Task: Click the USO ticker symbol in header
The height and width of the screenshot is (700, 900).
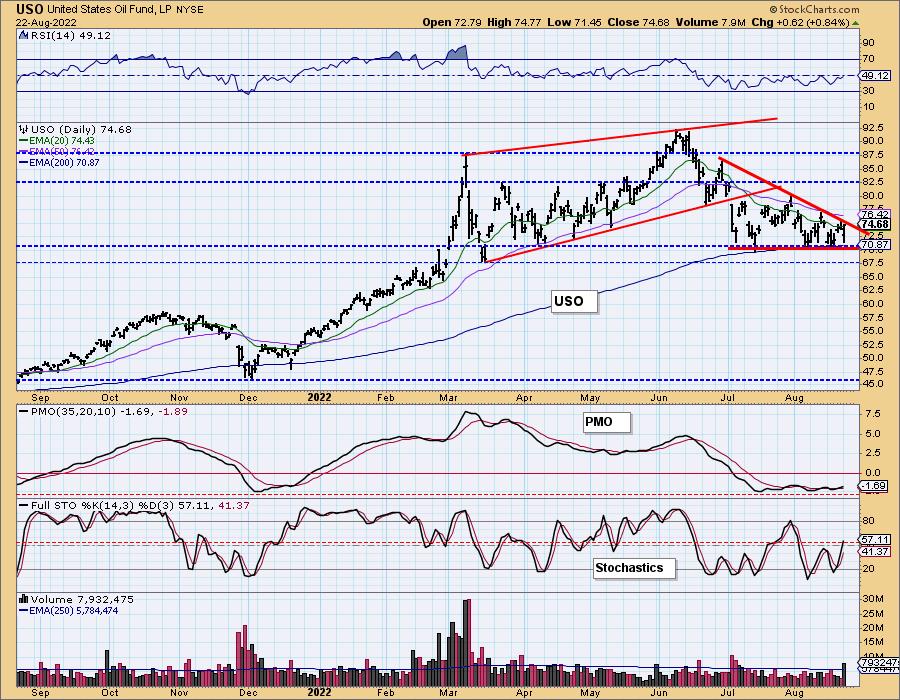Action: [30, 9]
